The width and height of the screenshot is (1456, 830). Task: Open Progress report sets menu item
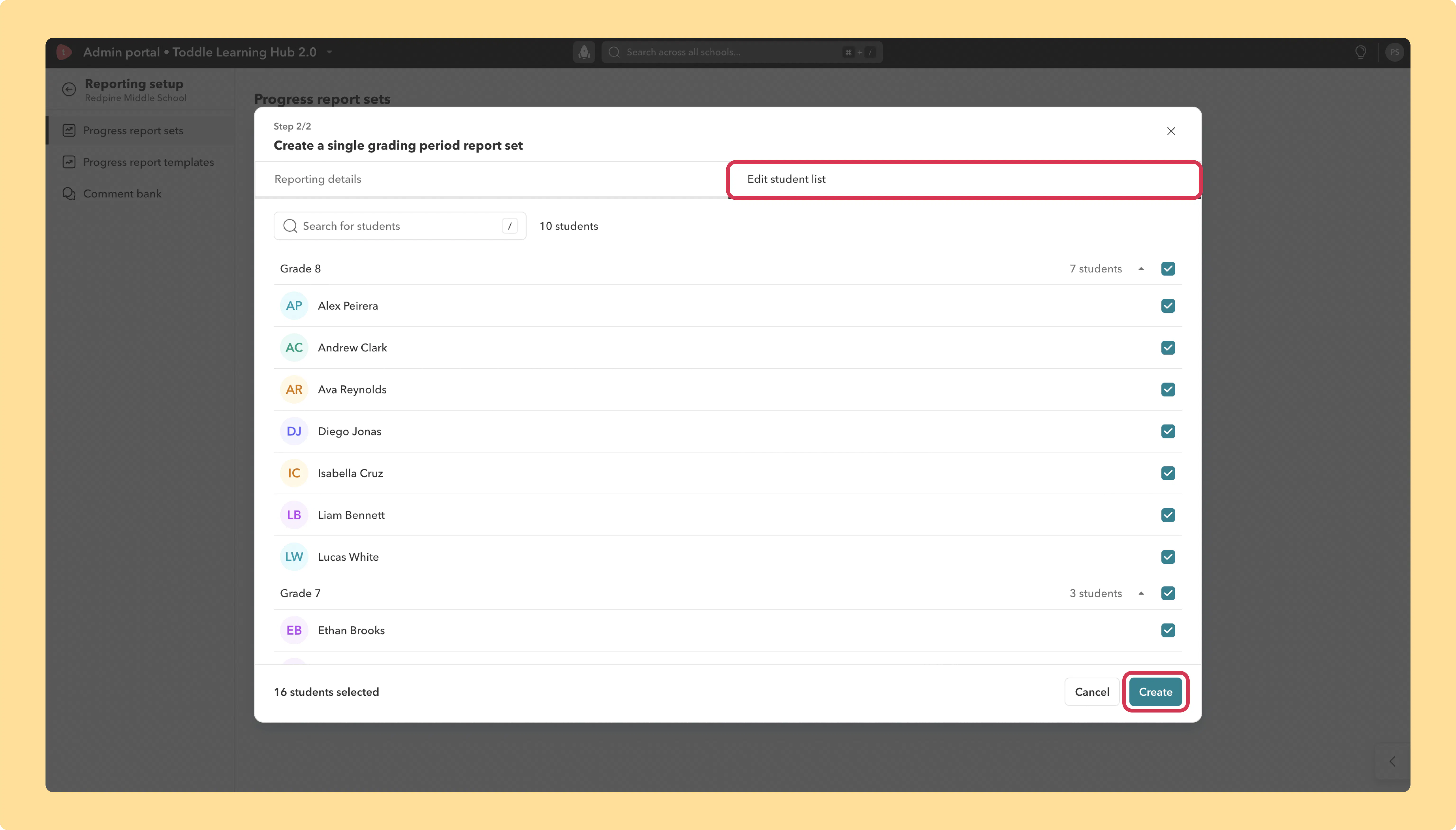(x=140, y=131)
